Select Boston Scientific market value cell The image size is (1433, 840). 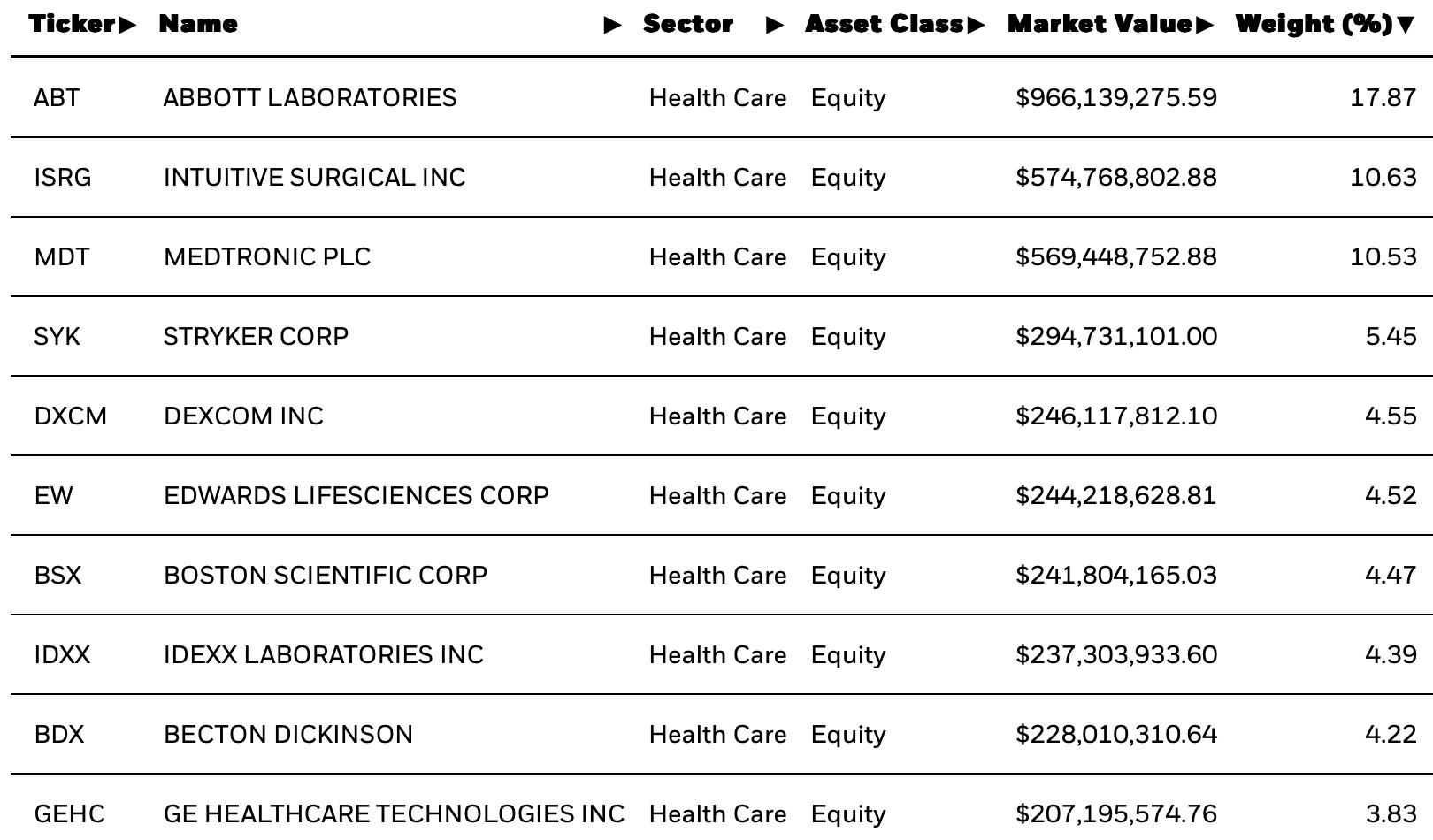pyautogui.click(x=1116, y=575)
